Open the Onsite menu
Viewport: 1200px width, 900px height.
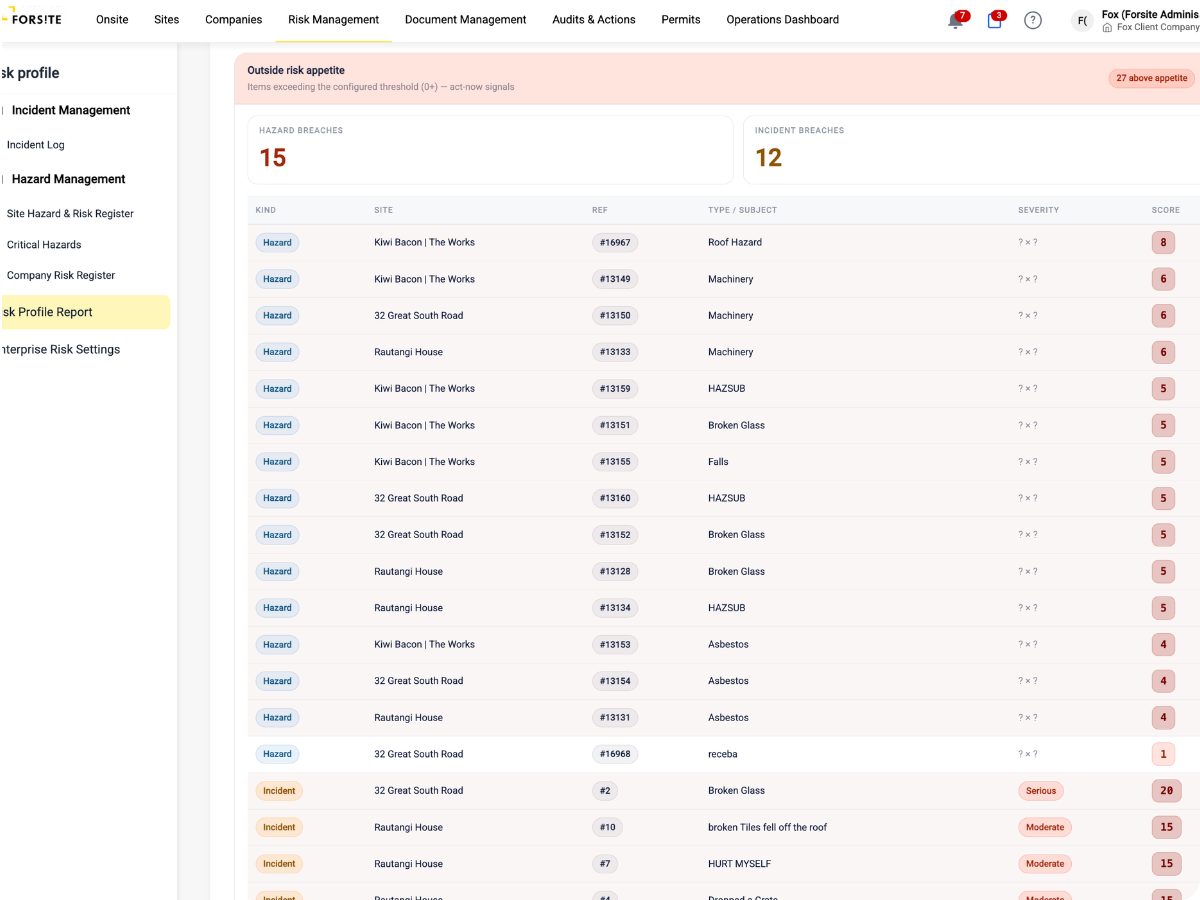click(x=112, y=19)
